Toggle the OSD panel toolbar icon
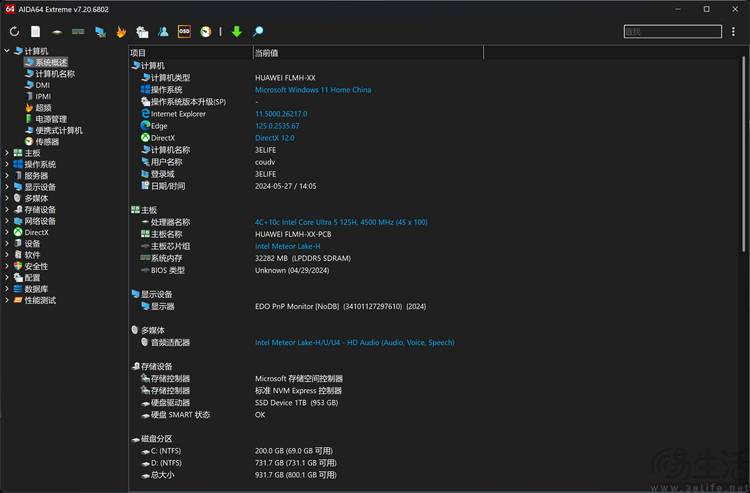 point(184,32)
